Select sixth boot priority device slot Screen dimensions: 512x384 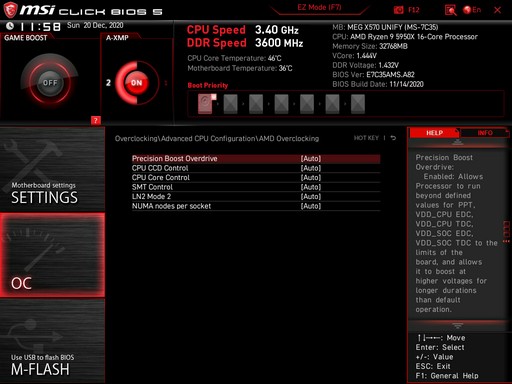pyautogui.click(x=332, y=104)
